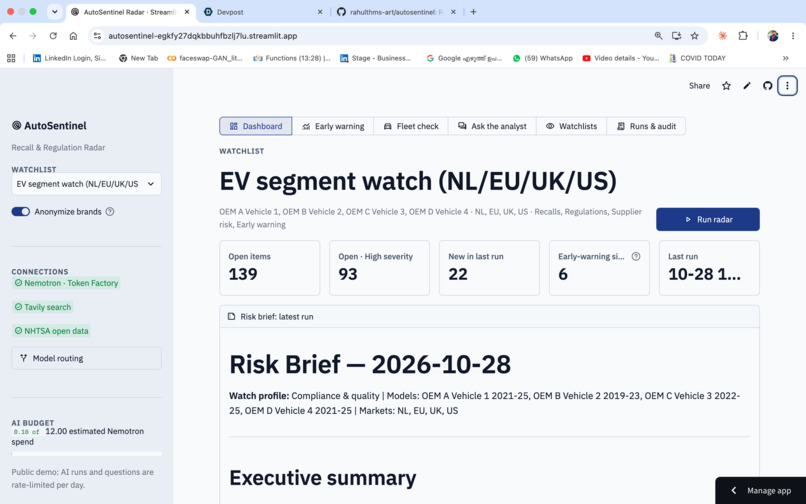Open the Functions (13:28) bookmark
The image size is (806, 504).
291,58
